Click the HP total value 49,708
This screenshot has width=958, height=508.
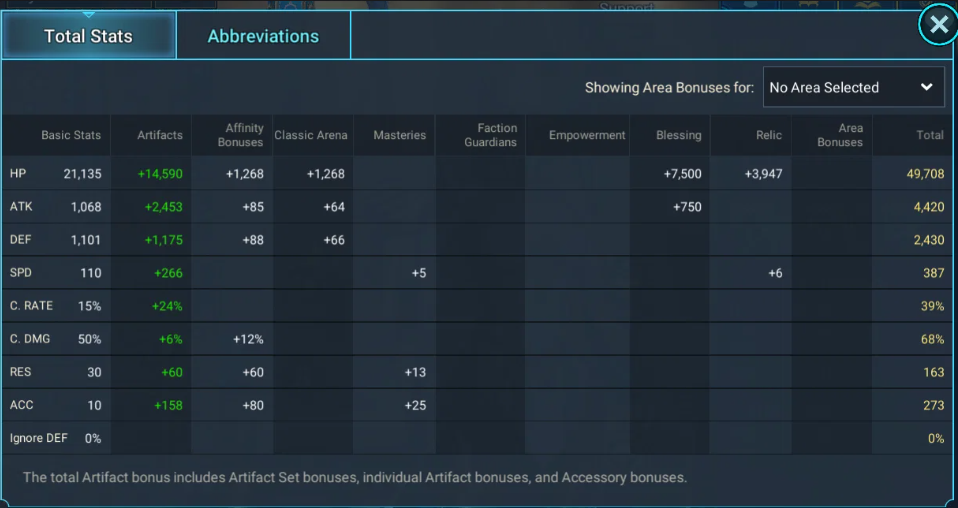(925, 174)
